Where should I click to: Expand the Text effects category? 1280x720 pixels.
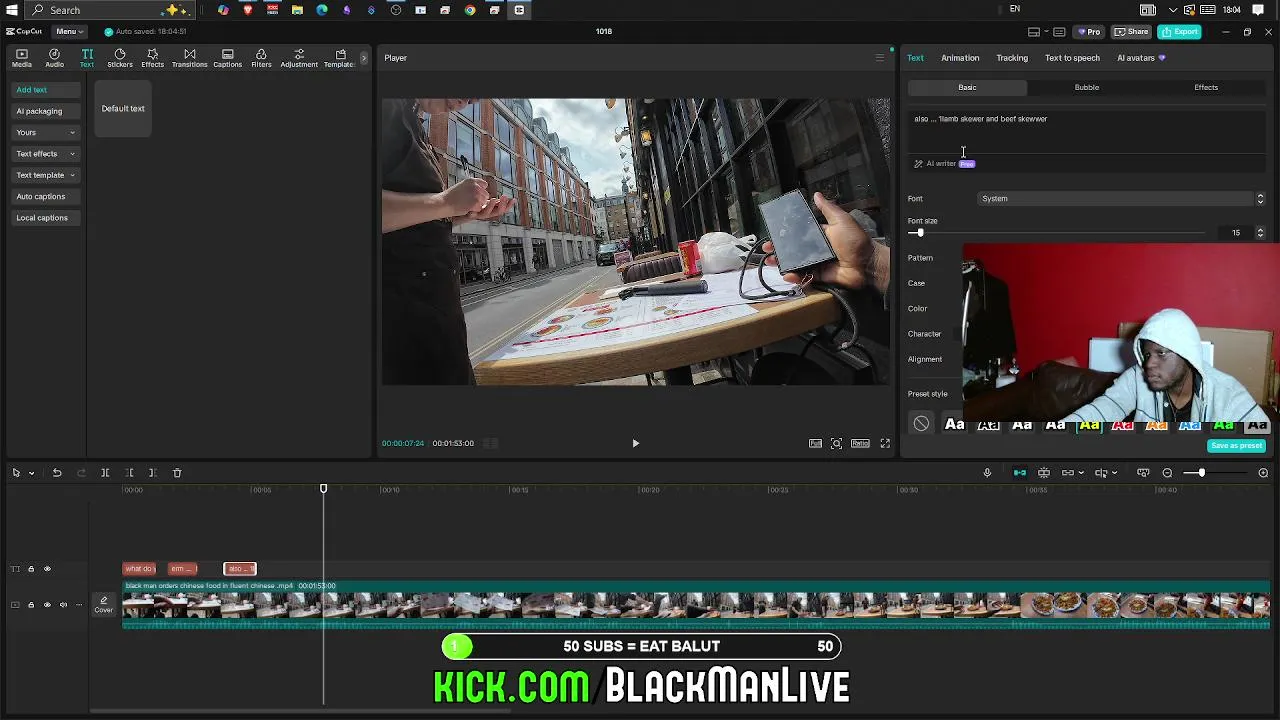tap(45, 154)
